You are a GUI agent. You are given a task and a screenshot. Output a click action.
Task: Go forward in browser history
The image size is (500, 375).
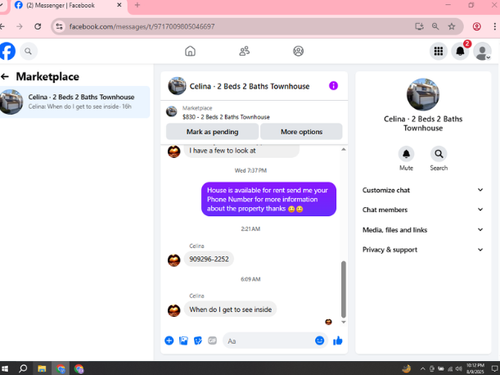20,26
